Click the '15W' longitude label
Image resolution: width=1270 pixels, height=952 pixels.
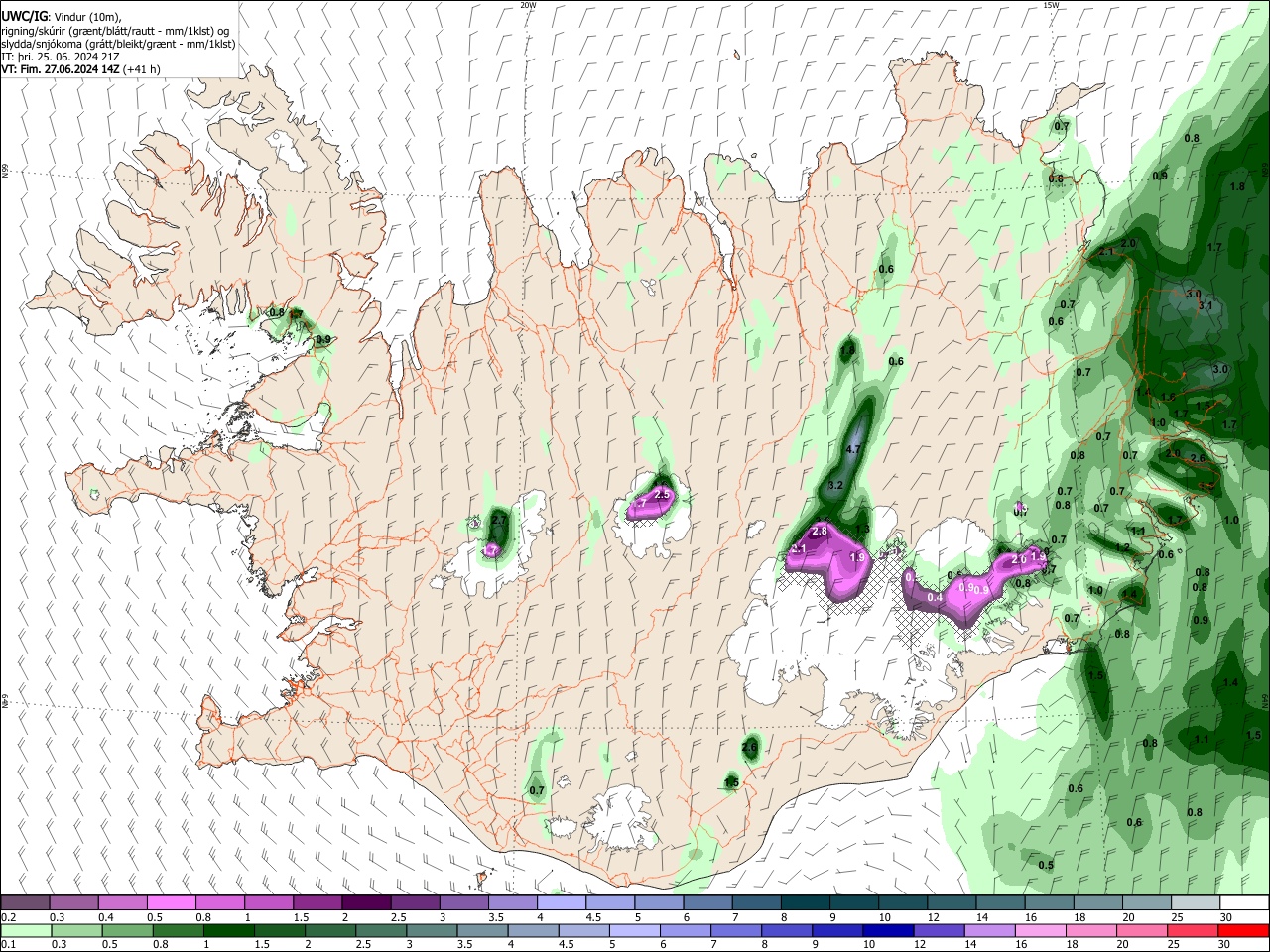tap(1051, 5)
